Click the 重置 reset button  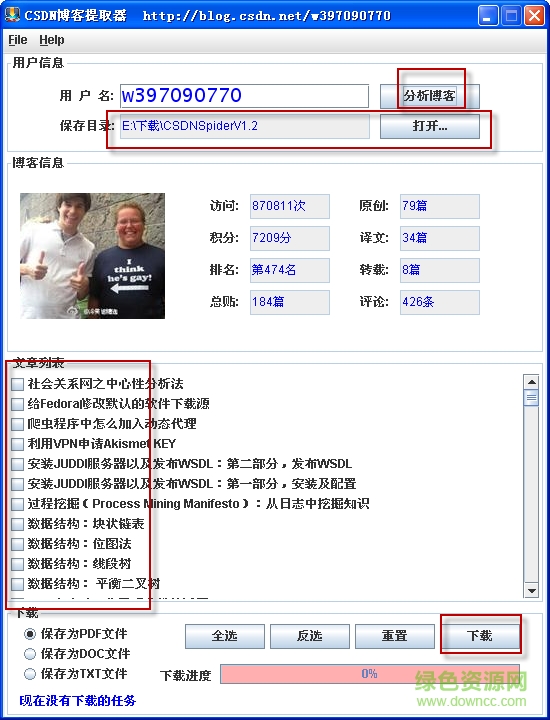(395, 636)
